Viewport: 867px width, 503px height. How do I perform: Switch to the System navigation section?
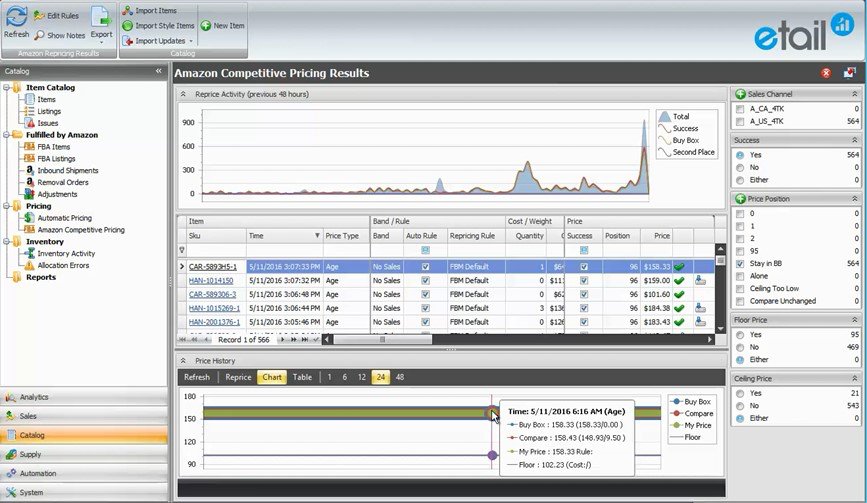[84, 492]
